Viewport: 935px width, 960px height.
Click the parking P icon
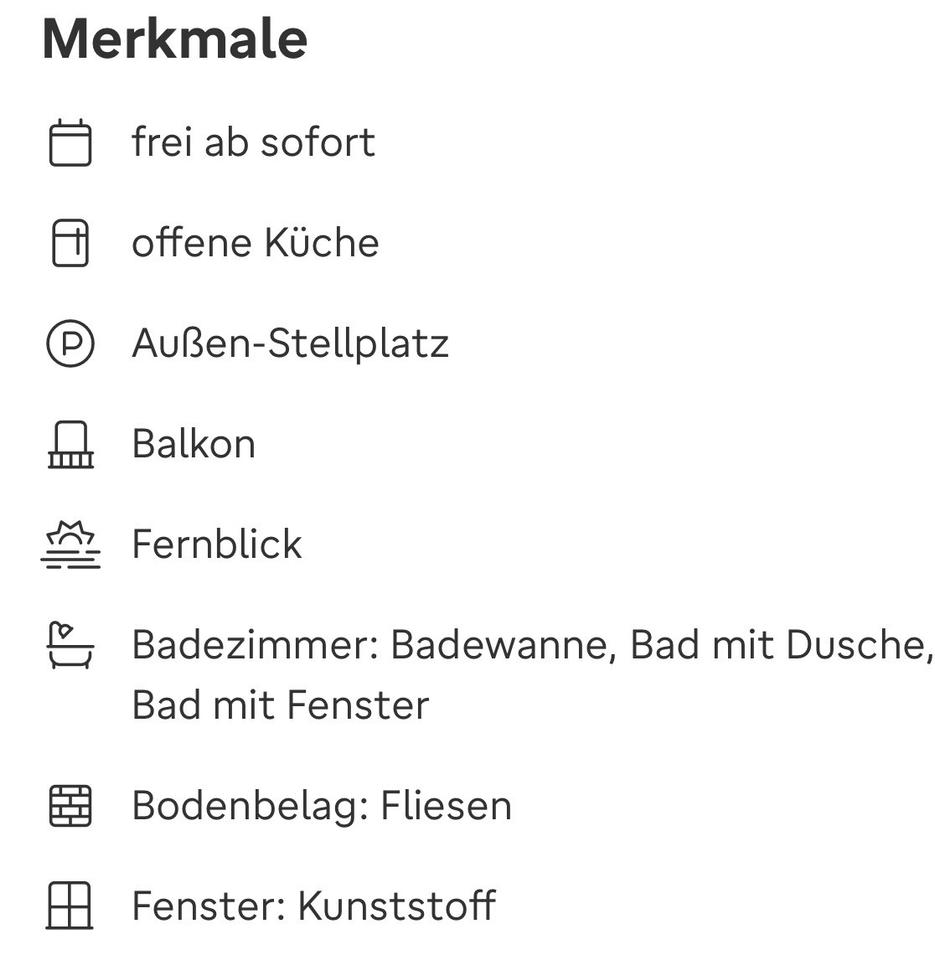[70, 344]
